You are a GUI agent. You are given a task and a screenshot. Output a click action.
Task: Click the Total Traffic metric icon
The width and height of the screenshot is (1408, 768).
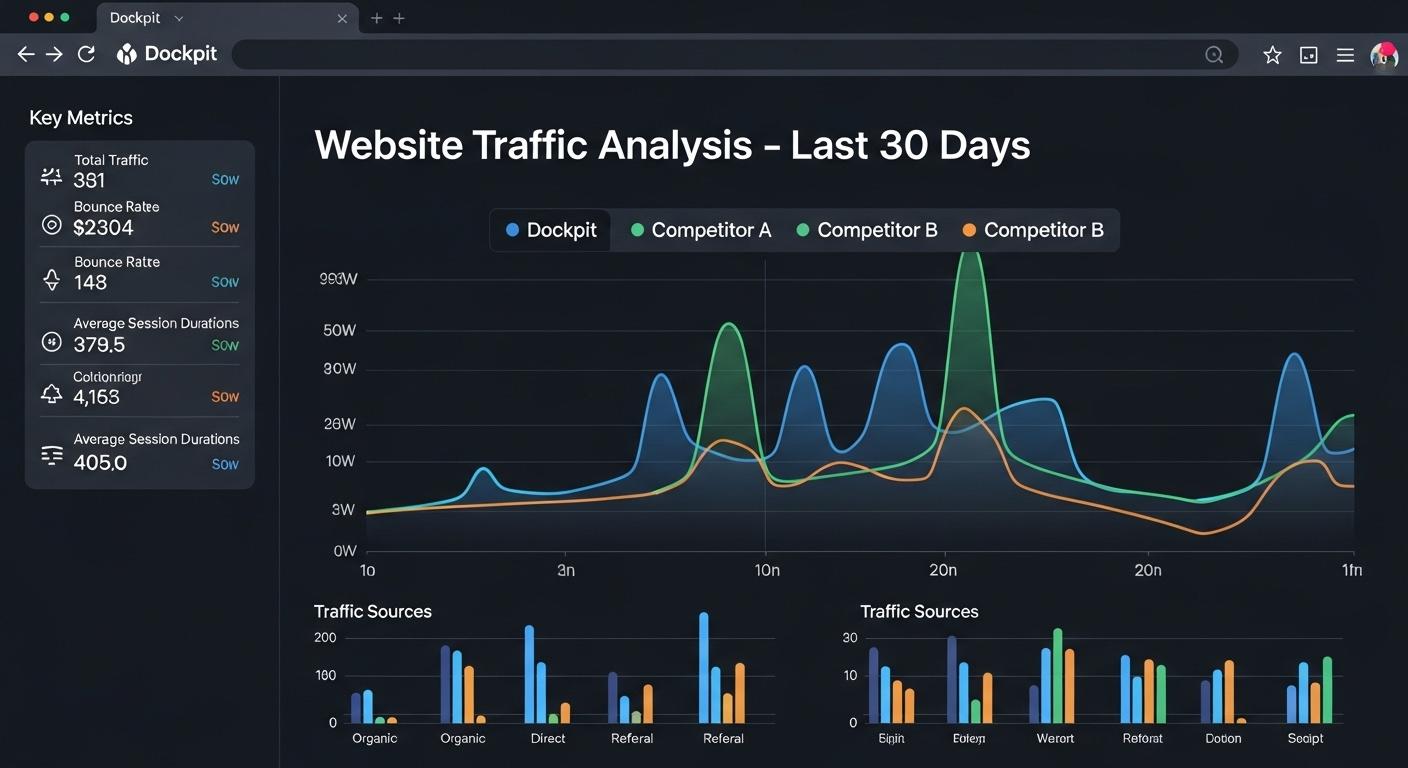tap(51, 177)
